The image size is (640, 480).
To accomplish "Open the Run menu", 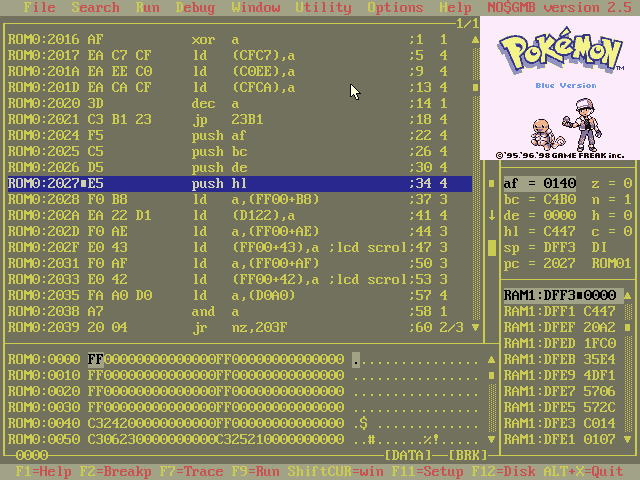I will click(147, 7).
